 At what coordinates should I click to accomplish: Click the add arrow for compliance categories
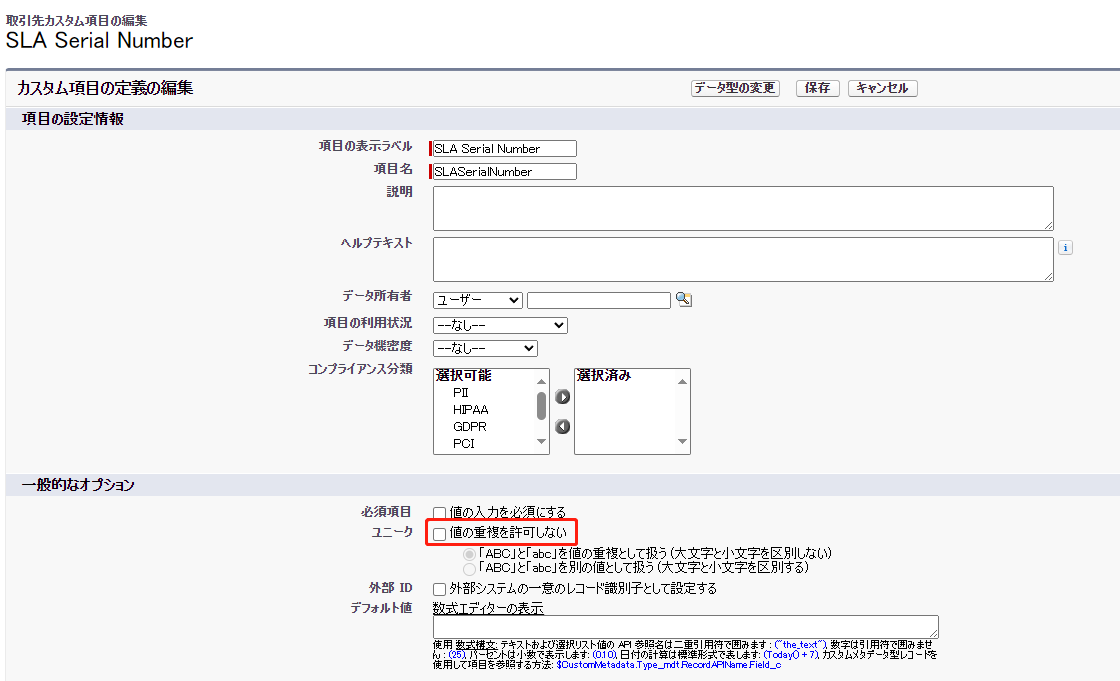point(563,397)
